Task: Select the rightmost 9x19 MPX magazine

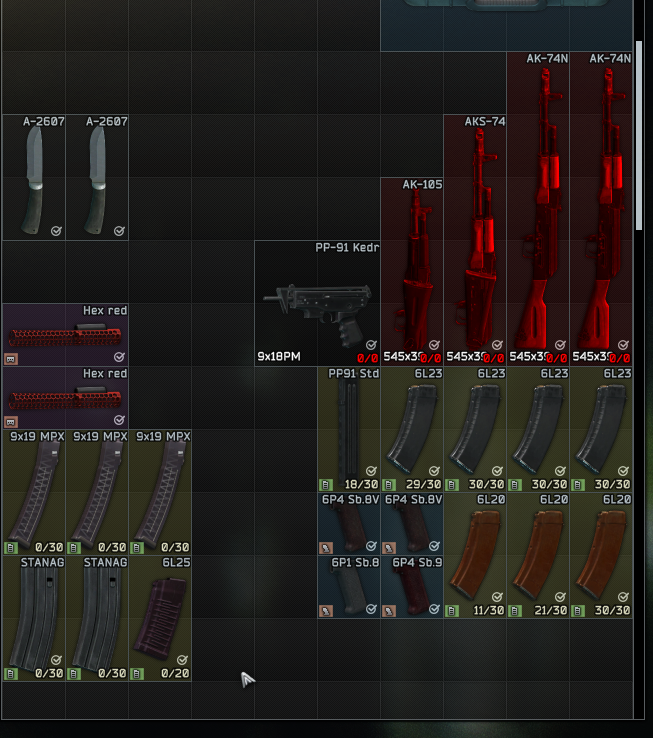Action: click(160, 492)
